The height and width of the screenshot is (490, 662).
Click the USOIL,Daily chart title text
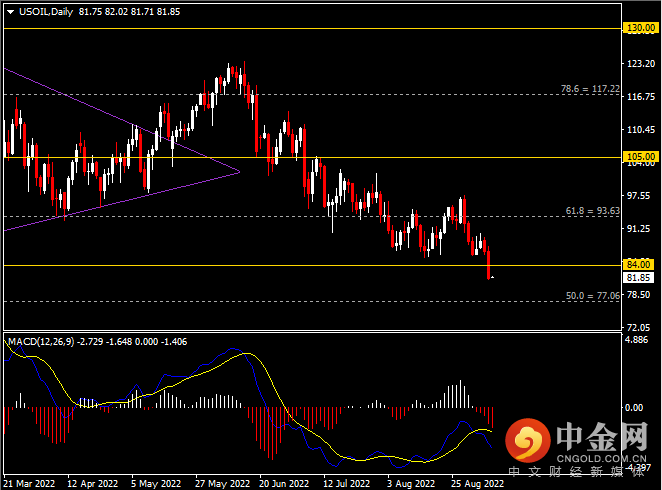(x=46, y=12)
